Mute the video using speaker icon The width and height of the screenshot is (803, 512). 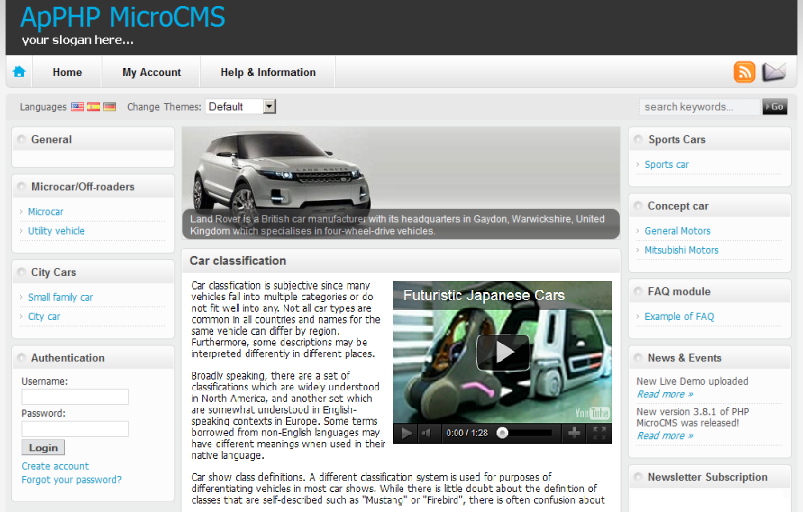point(426,433)
